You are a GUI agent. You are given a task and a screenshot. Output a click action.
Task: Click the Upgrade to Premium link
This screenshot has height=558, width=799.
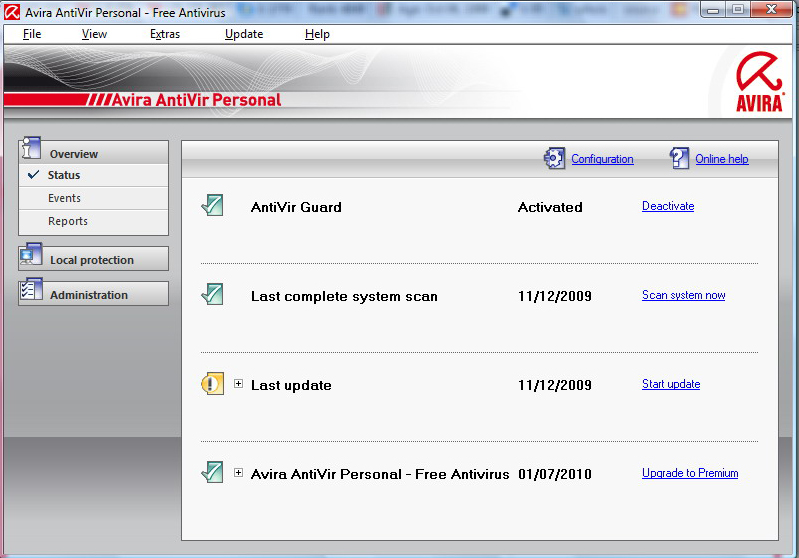coord(690,473)
